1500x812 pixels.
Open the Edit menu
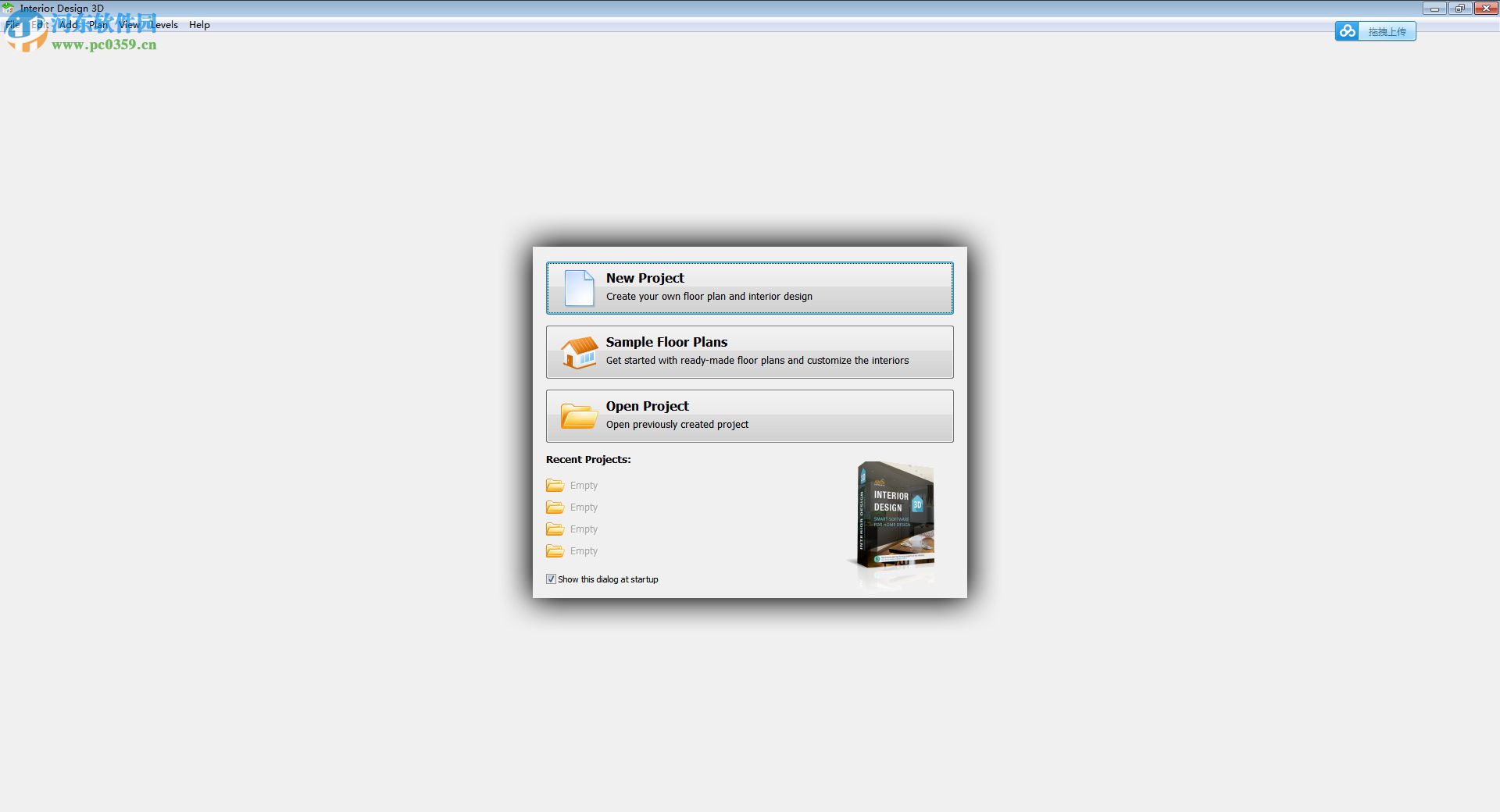tap(40, 25)
